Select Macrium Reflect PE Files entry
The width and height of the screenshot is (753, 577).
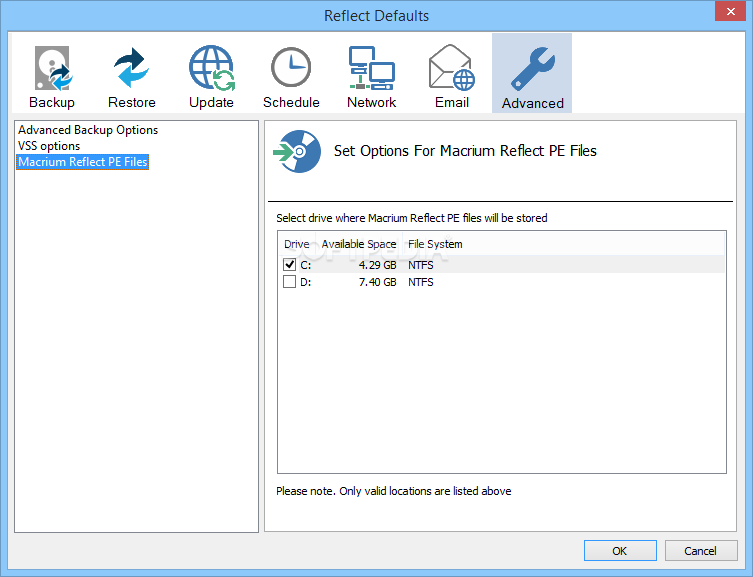[83, 162]
